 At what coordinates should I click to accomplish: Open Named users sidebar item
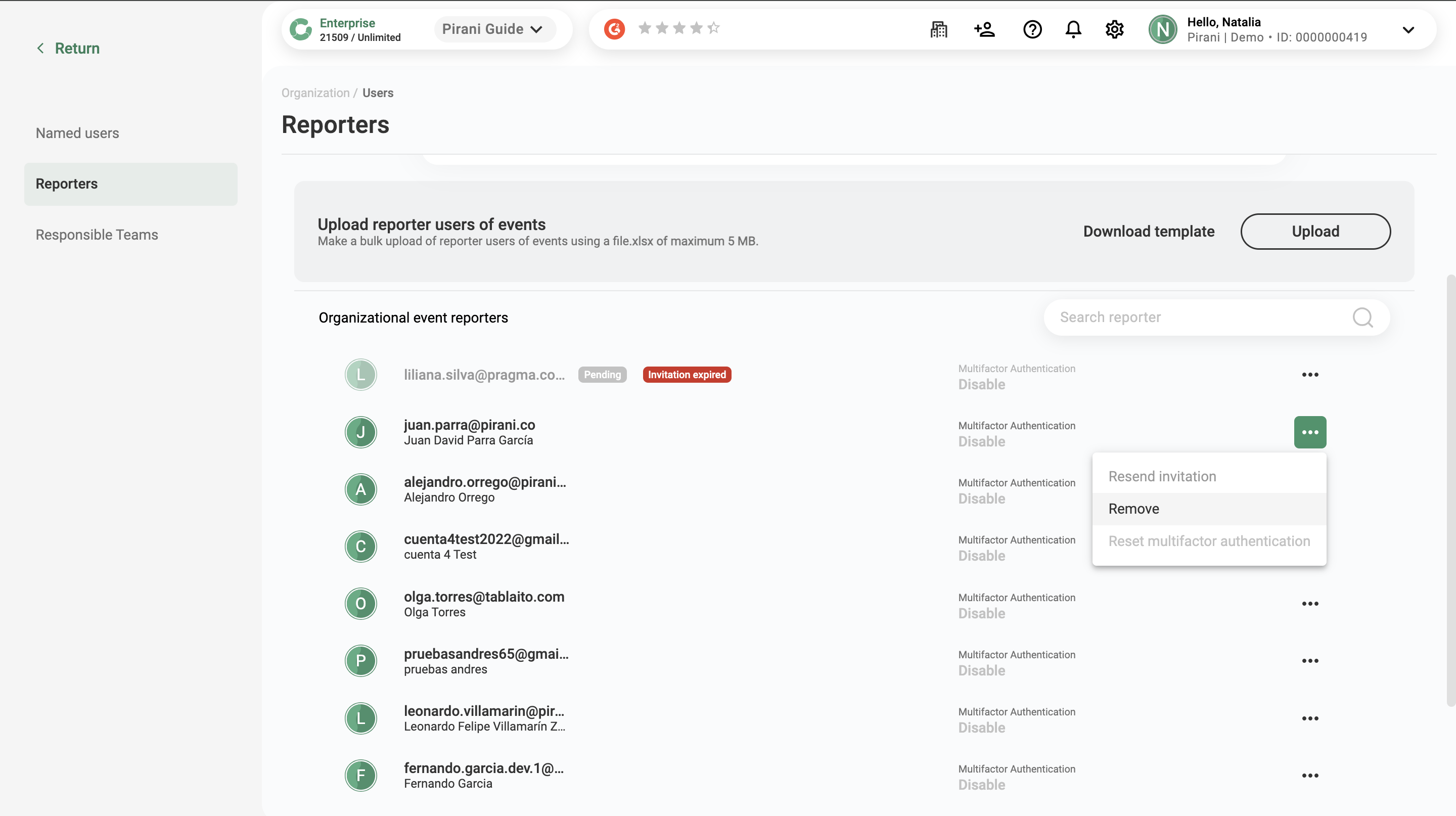click(130, 133)
